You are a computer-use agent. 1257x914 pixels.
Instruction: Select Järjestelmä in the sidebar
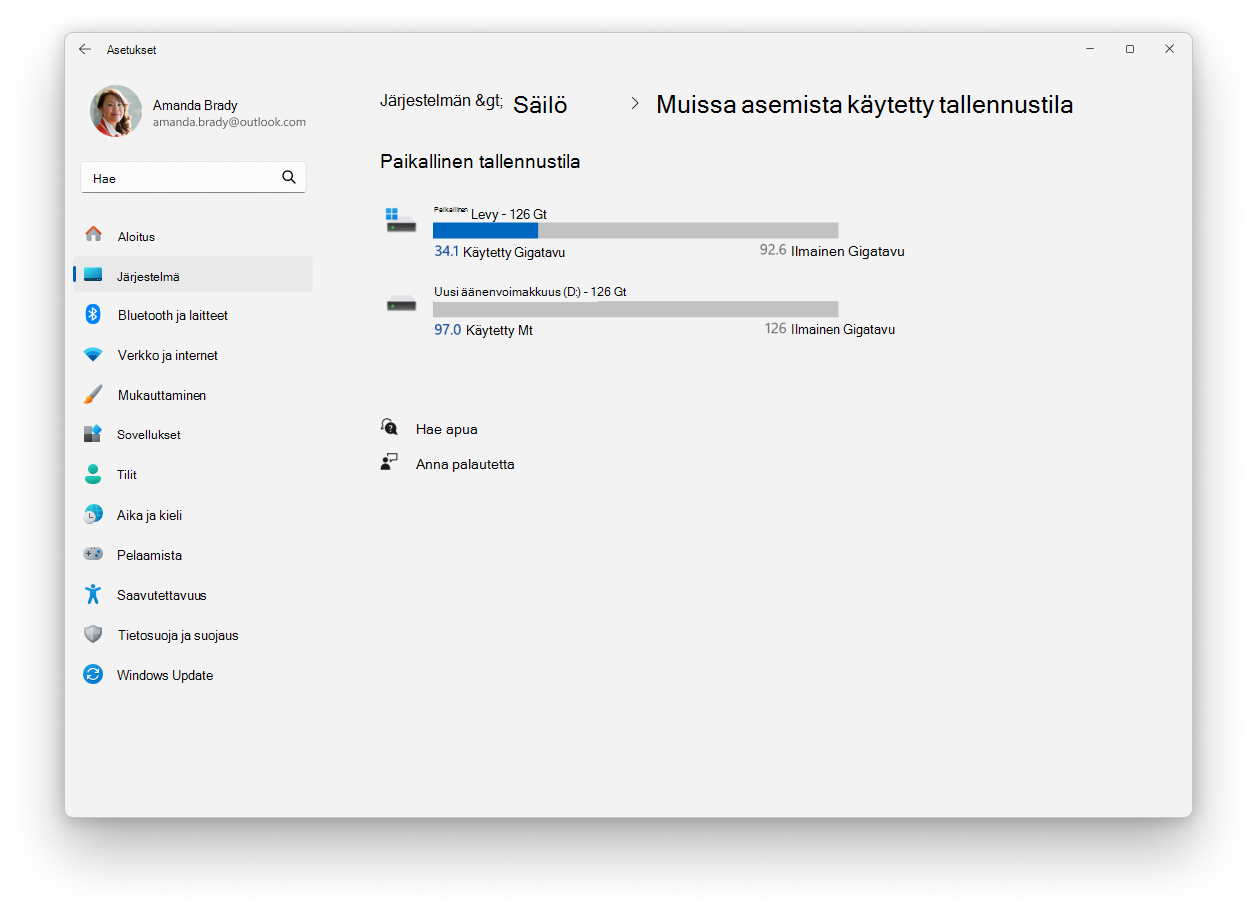193,275
